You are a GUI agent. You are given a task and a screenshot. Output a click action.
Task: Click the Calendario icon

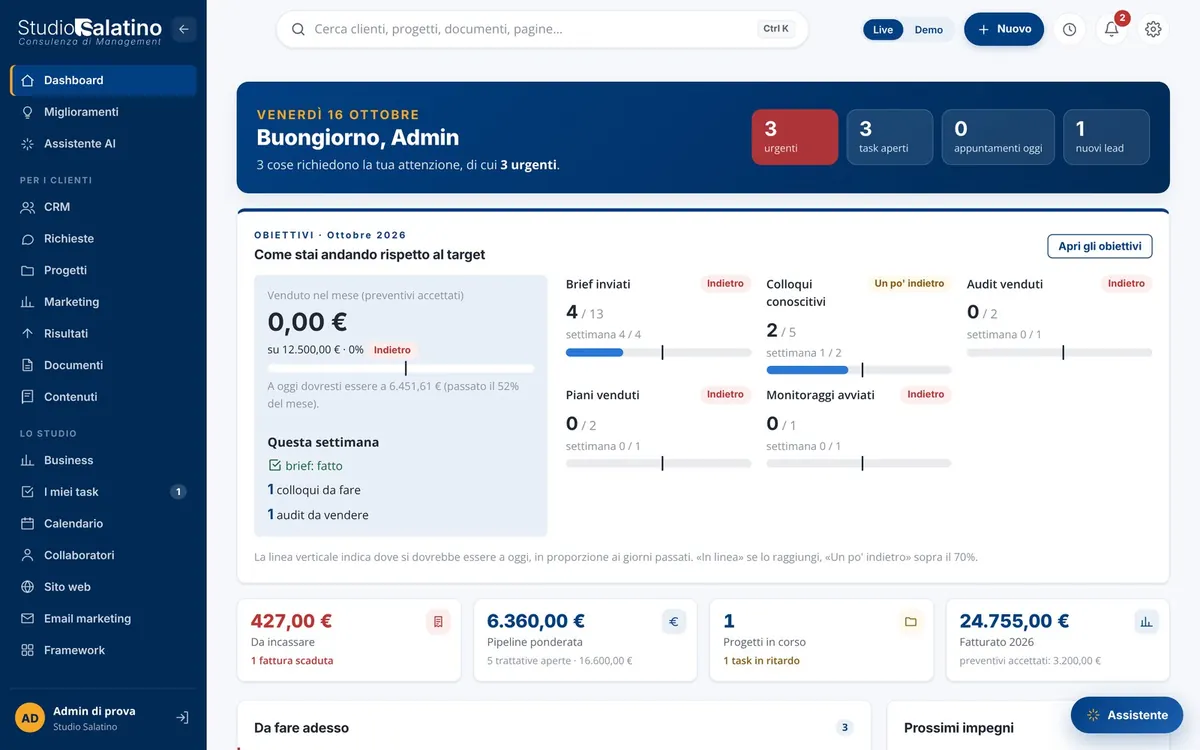click(x=27, y=524)
